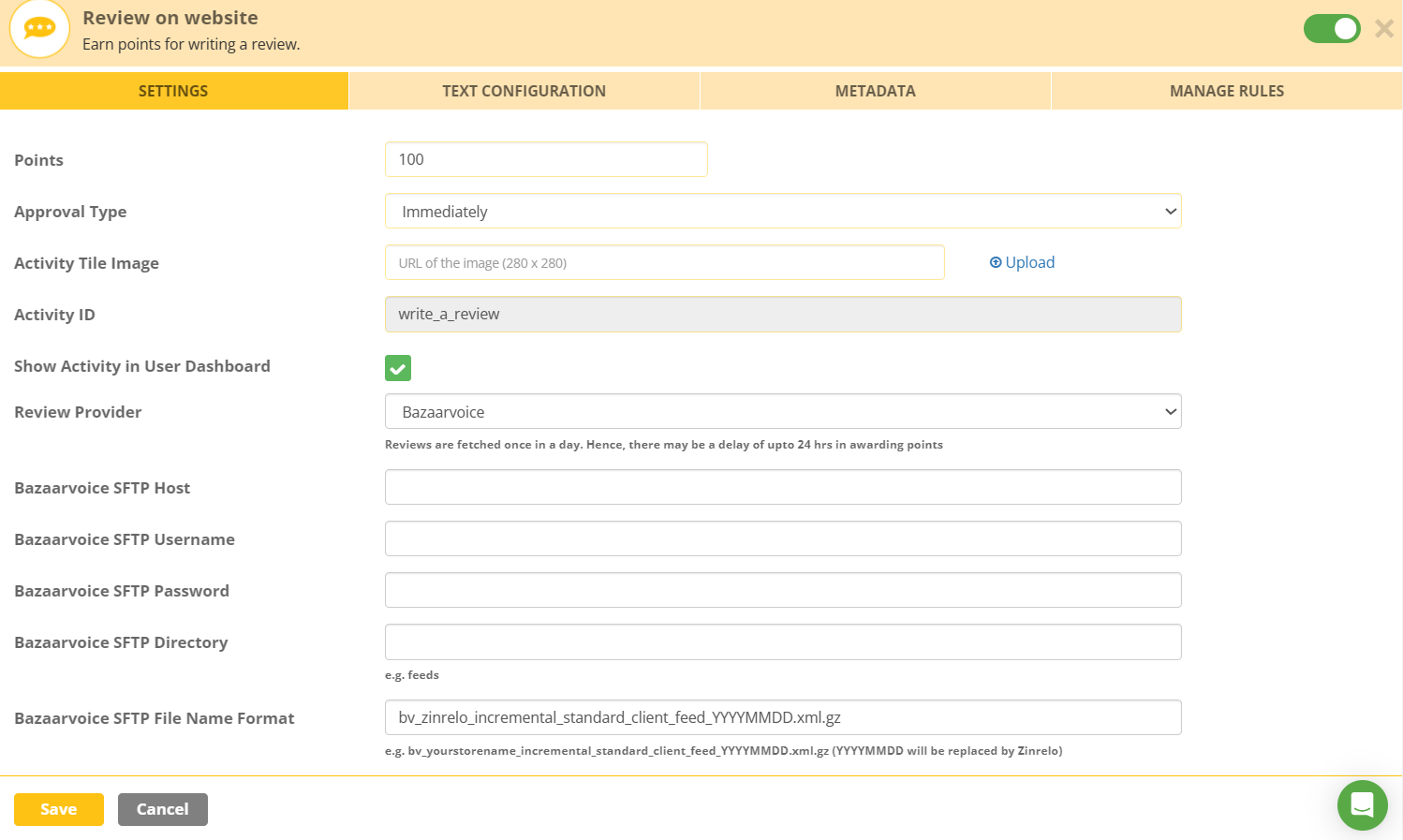Click the Points input field
Screen dimensions: 1403x840
(x=546, y=159)
